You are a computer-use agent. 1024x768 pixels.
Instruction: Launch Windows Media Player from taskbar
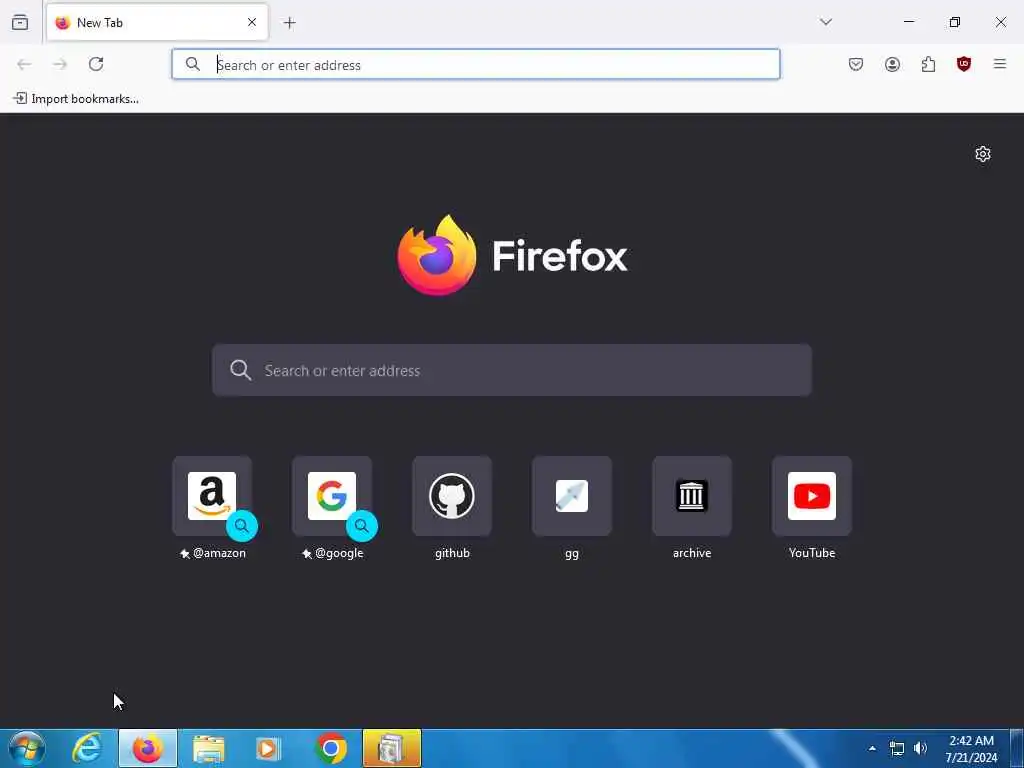268,748
